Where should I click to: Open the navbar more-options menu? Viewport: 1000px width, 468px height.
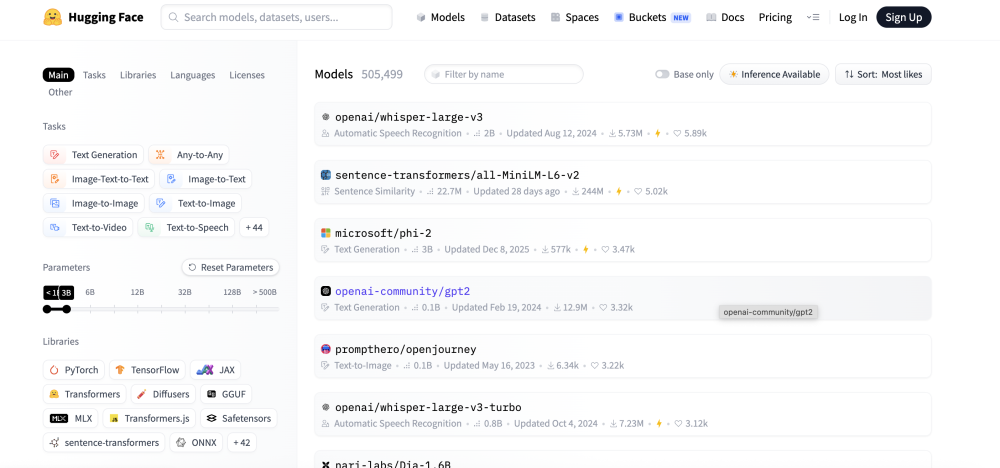pos(812,17)
